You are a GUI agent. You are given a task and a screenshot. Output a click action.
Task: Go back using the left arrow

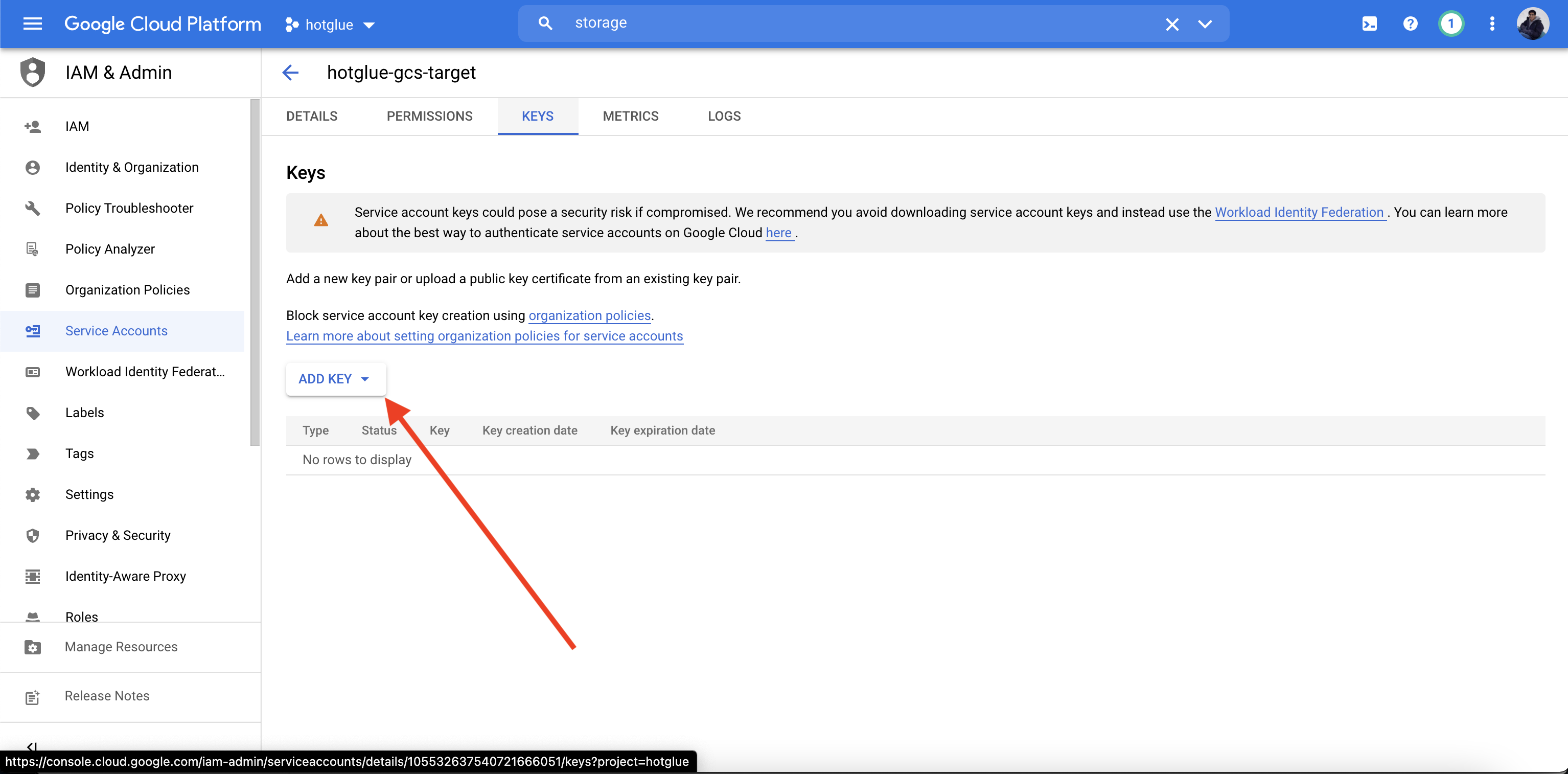click(290, 73)
